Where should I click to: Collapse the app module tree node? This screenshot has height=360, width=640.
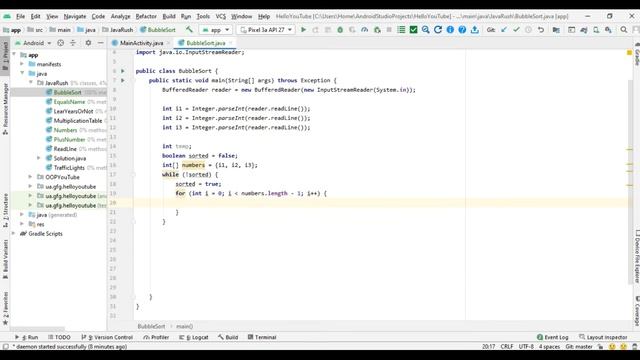tap(15, 55)
